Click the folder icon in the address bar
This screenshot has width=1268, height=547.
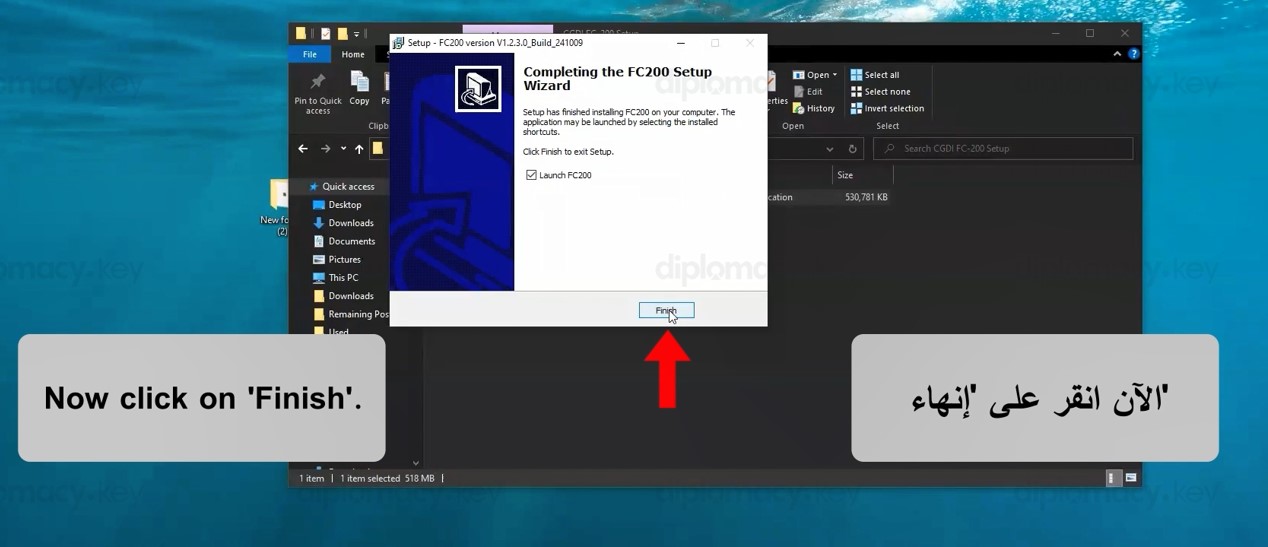pos(378,149)
